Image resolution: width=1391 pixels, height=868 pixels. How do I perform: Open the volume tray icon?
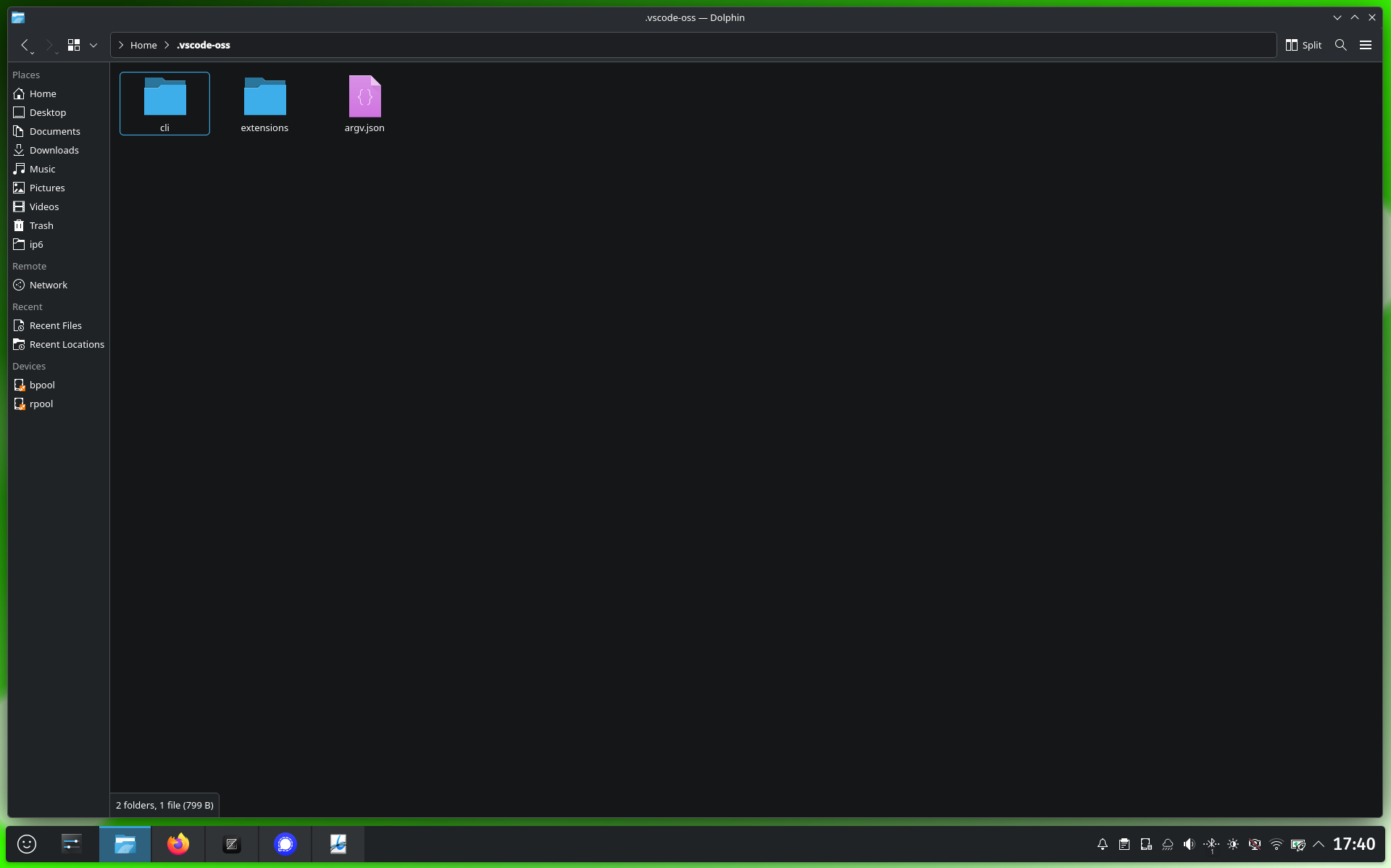[x=1189, y=844]
